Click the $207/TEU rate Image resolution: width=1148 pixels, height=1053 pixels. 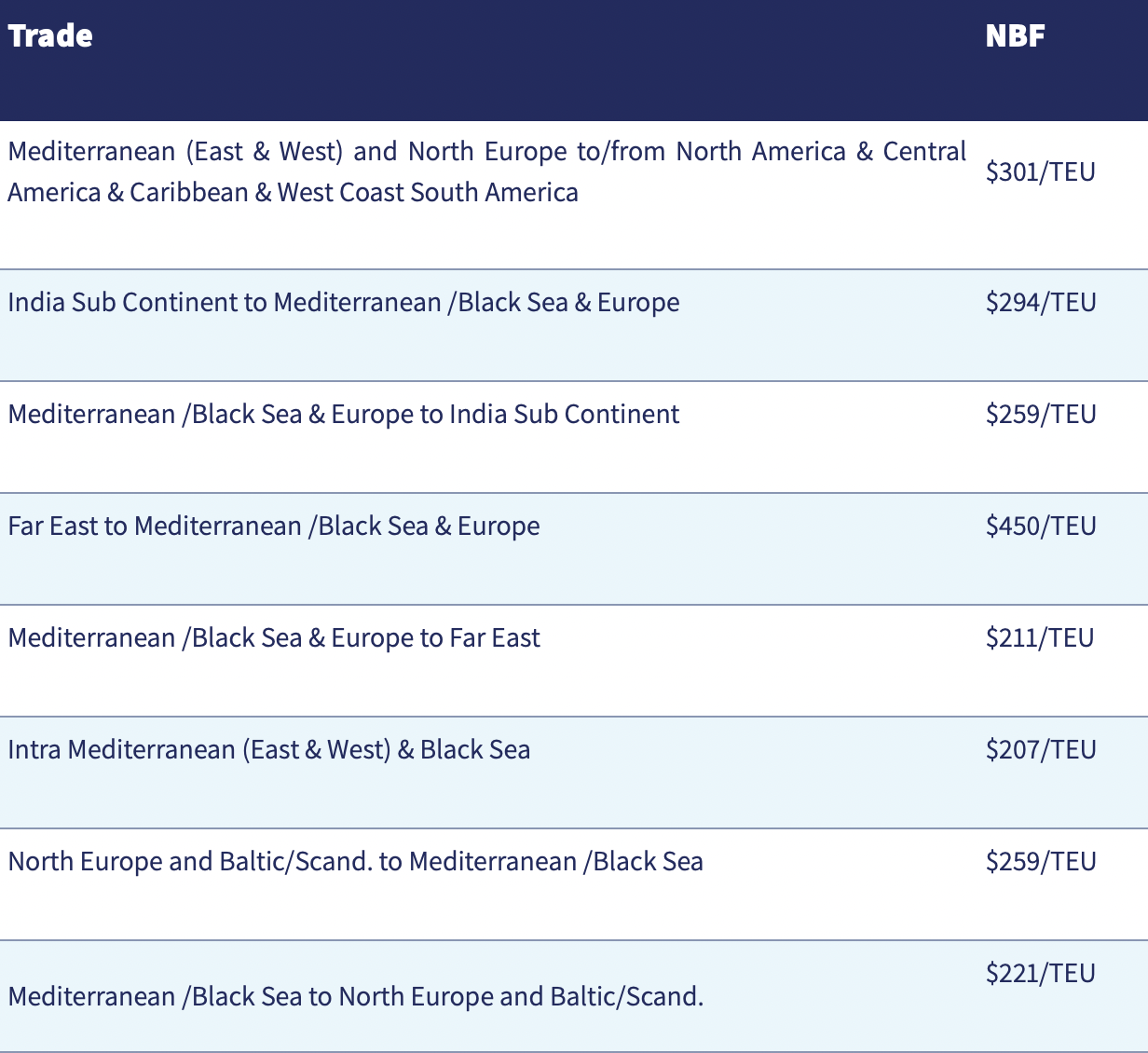[x=1041, y=749]
